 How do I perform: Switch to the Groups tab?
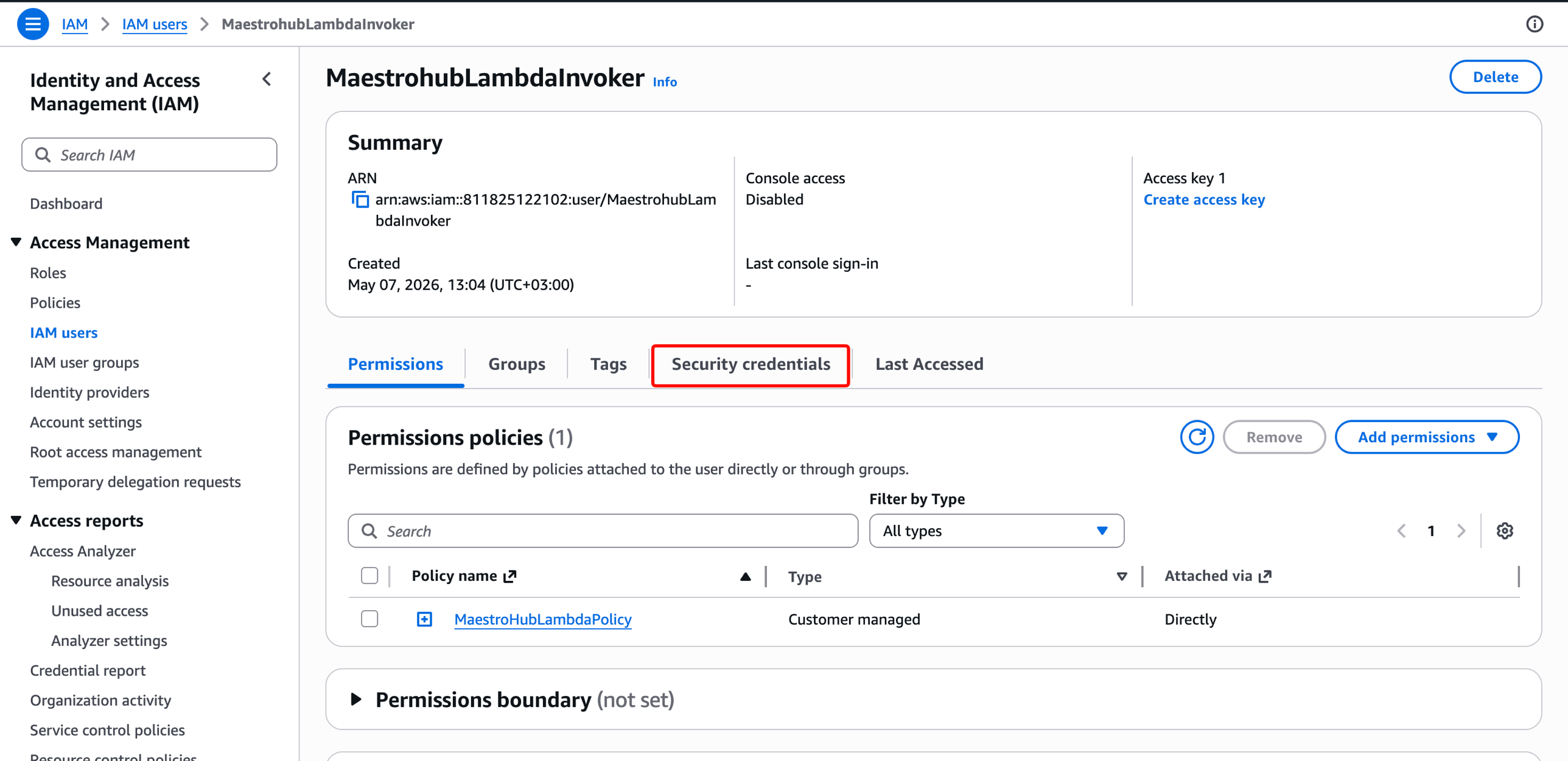pos(516,364)
